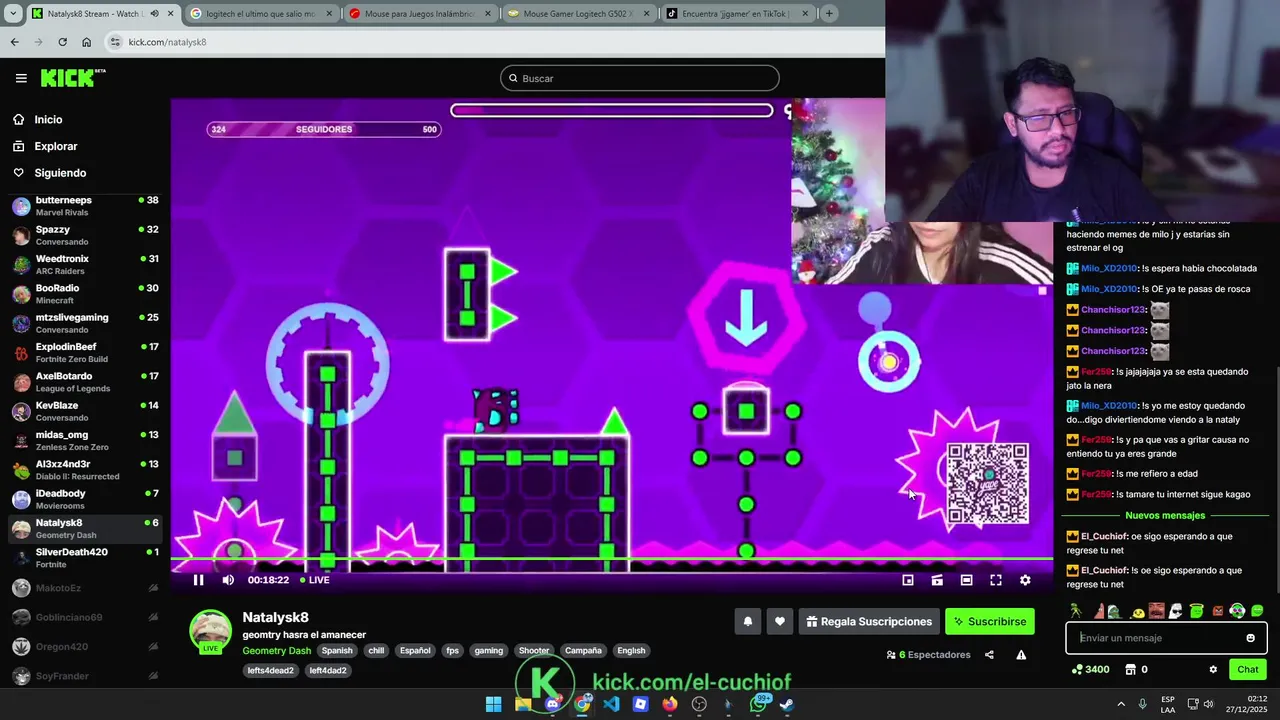
Task: Open WhatsApp from the taskbar
Action: pos(759,704)
